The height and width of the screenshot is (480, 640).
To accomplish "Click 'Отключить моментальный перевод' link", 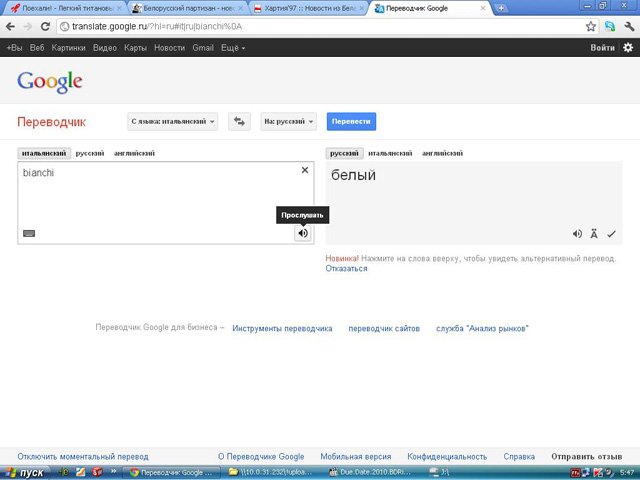I will point(83,456).
